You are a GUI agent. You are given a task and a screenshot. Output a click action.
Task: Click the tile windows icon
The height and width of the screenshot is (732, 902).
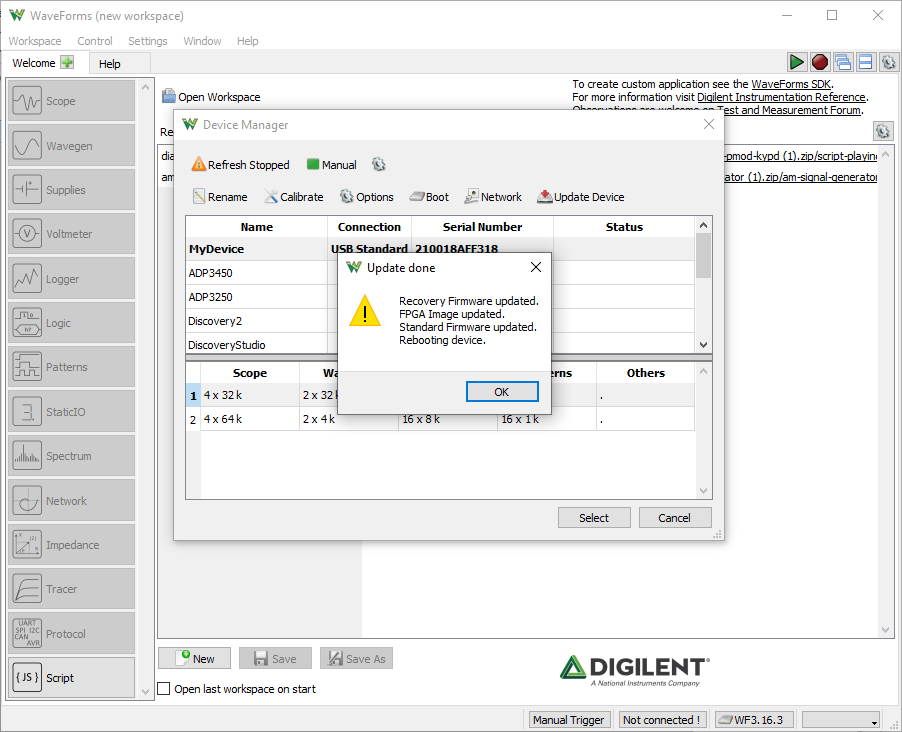pos(865,62)
